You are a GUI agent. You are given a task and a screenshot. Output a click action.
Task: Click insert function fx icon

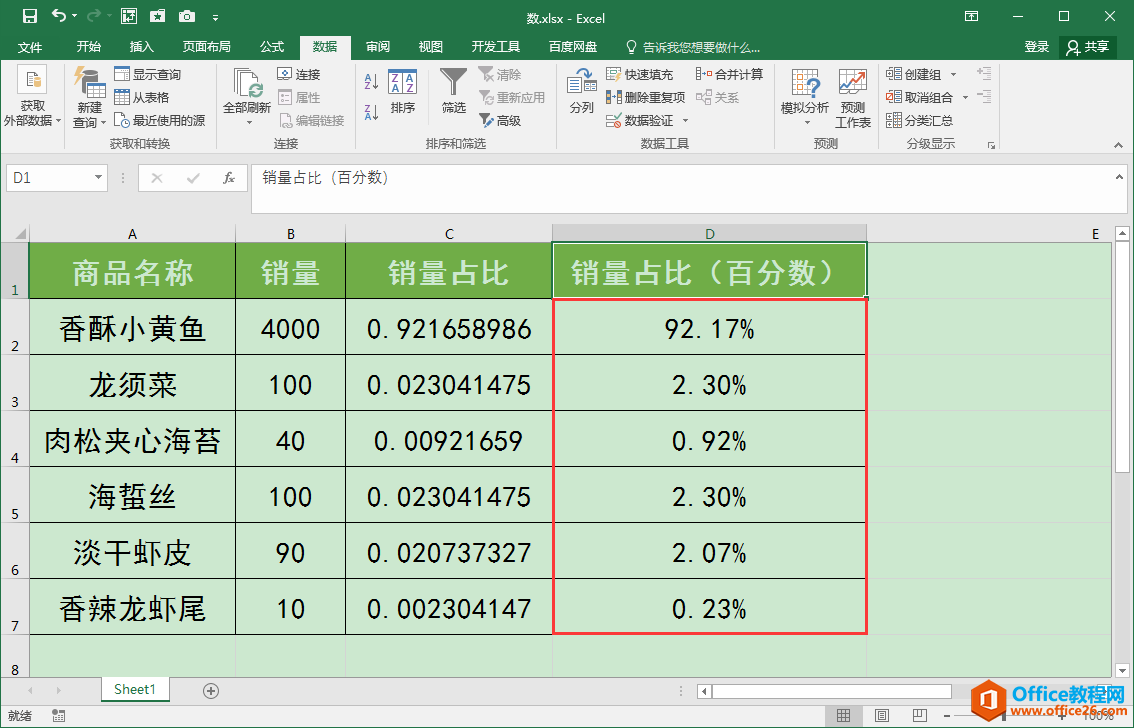pyautogui.click(x=229, y=178)
